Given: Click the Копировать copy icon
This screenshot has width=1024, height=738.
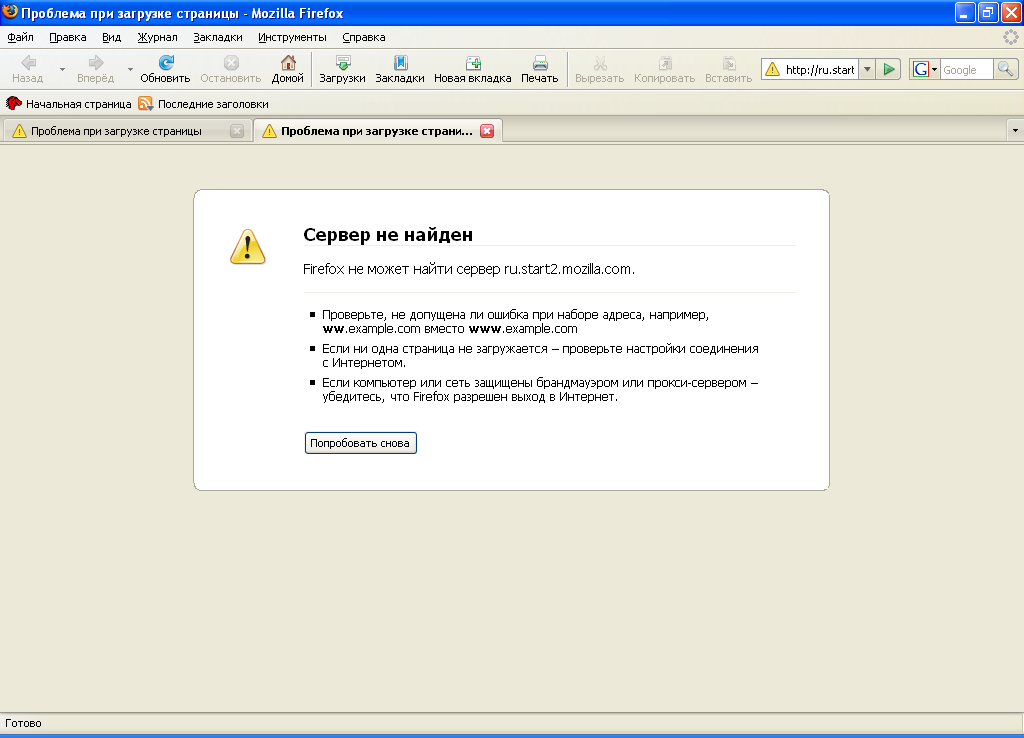Looking at the screenshot, I should [665, 63].
